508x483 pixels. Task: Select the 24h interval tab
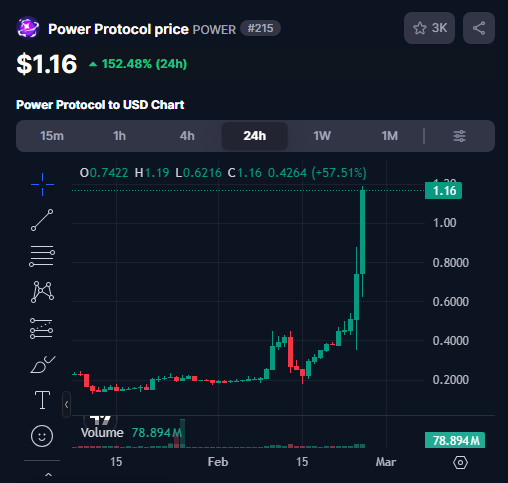[x=255, y=136]
